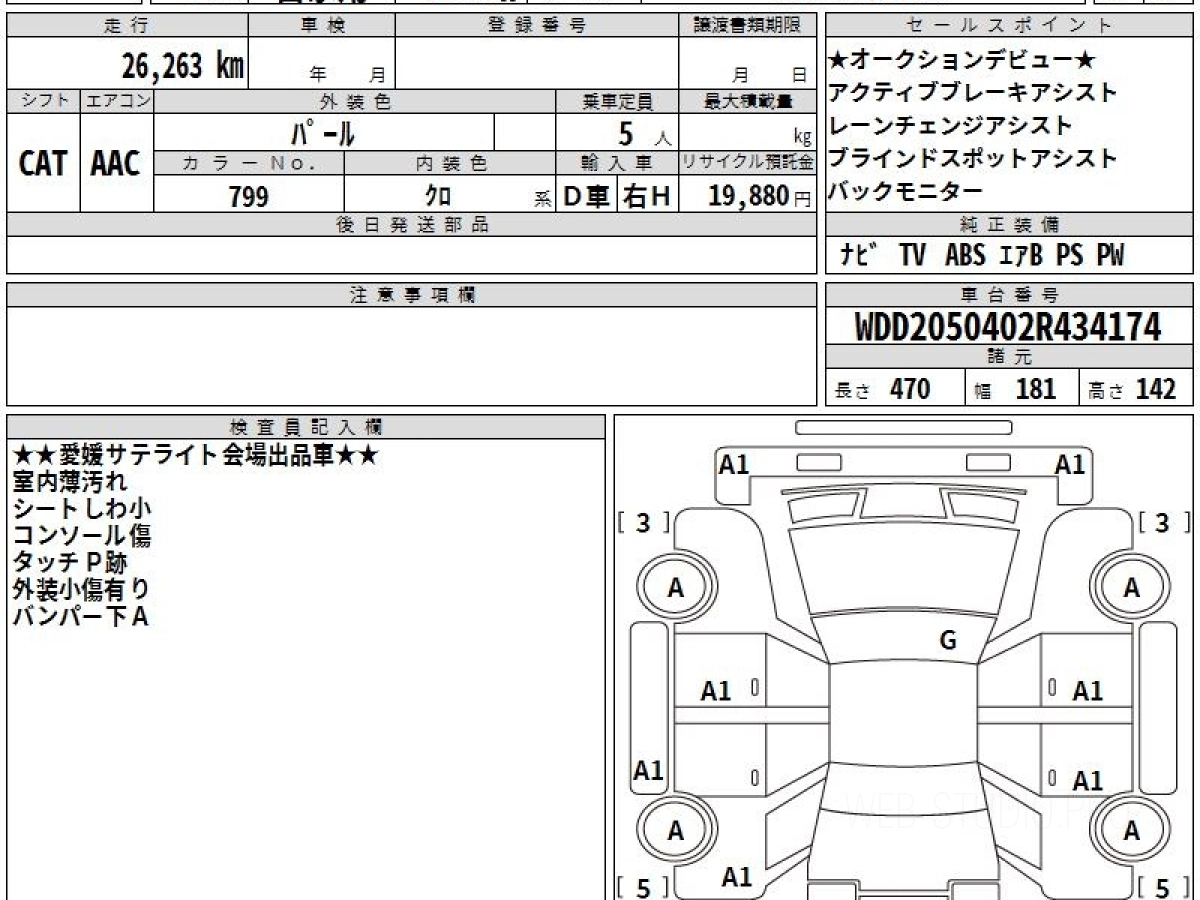1200x900 pixels.
Task: Click the 検査員記入欄 header bar
Action: click(306, 427)
